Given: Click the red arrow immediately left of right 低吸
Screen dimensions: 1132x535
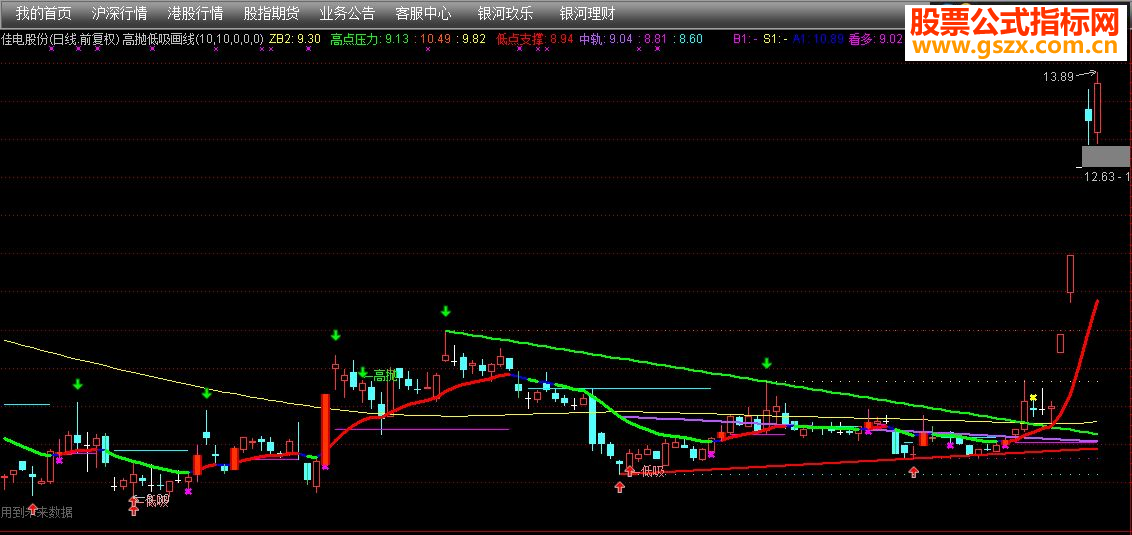Looking at the screenshot, I should 630,471.
